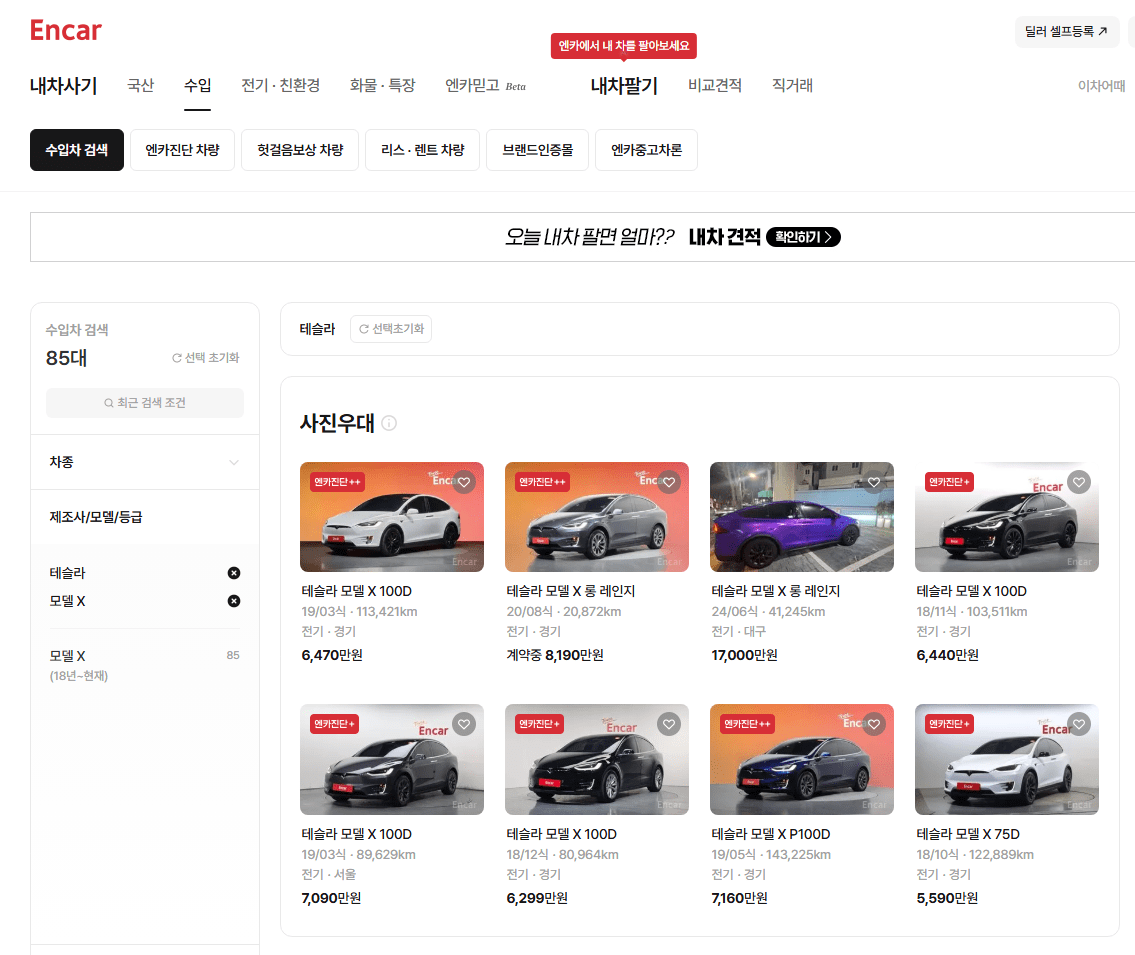
Task: Open the 비교견적 menu item
Action: coord(714,85)
